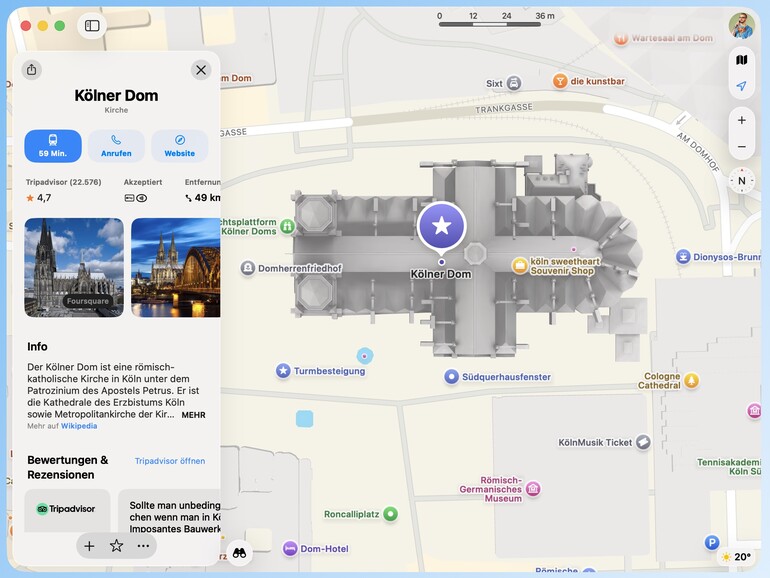Select Domherrenfriedhof marker
Screen dimensions: 770x578
click(248, 268)
